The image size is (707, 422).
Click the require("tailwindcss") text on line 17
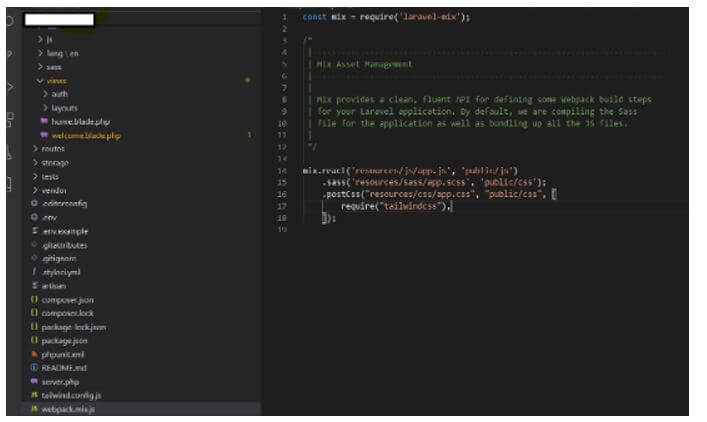click(x=394, y=206)
